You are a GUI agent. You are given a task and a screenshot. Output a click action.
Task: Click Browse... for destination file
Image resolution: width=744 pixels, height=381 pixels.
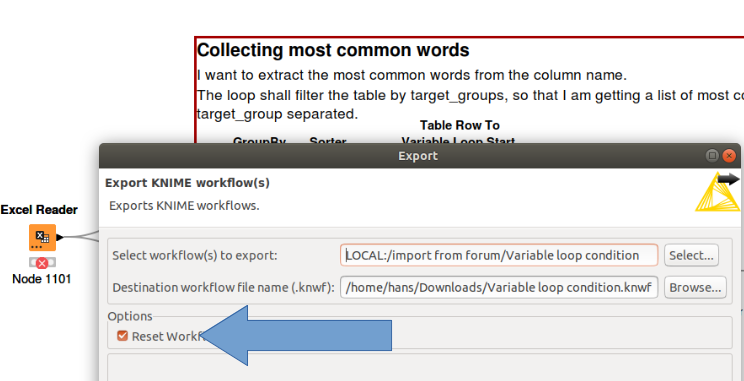click(695, 288)
